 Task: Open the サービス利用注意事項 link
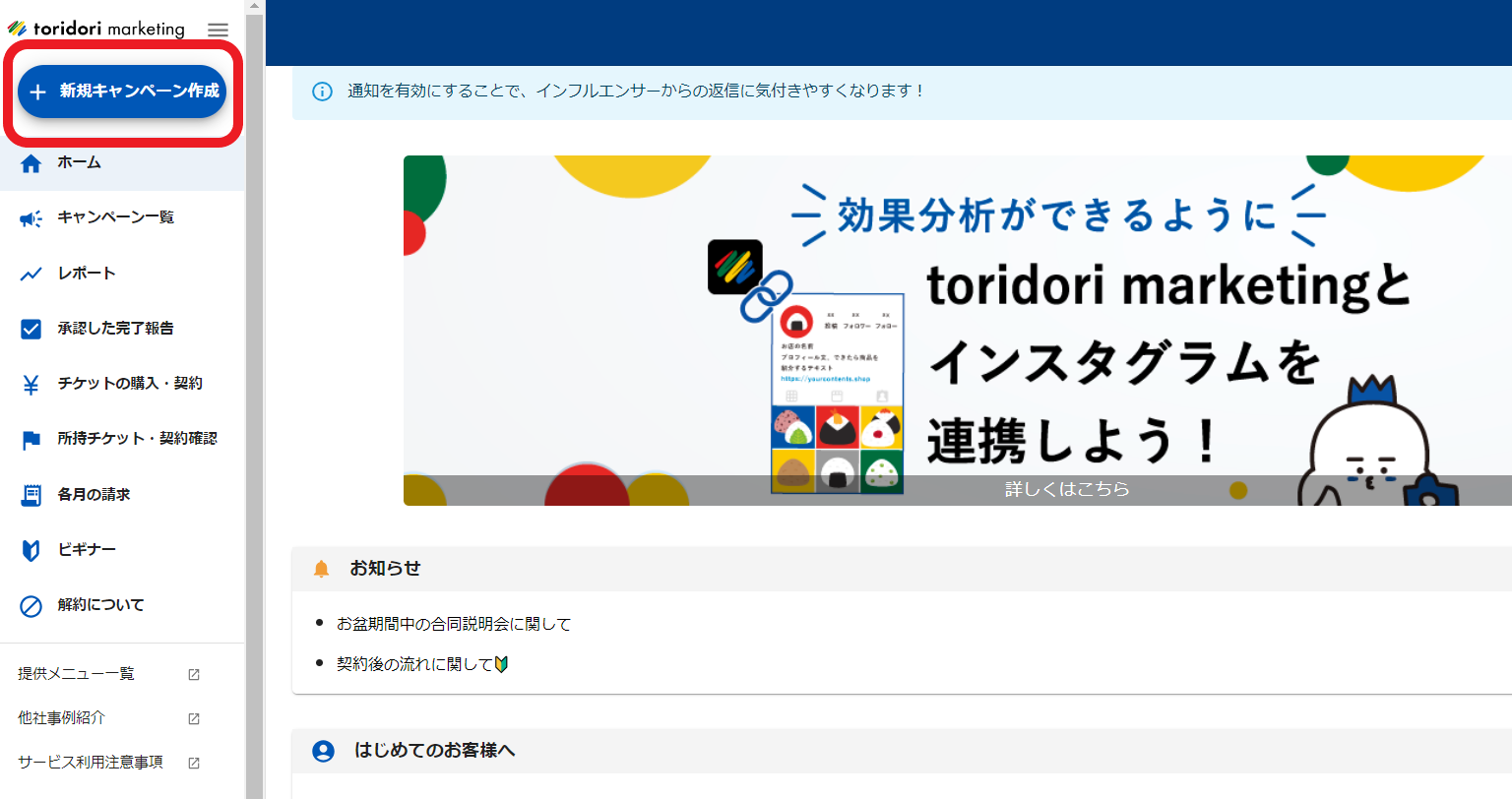click(91, 763)
